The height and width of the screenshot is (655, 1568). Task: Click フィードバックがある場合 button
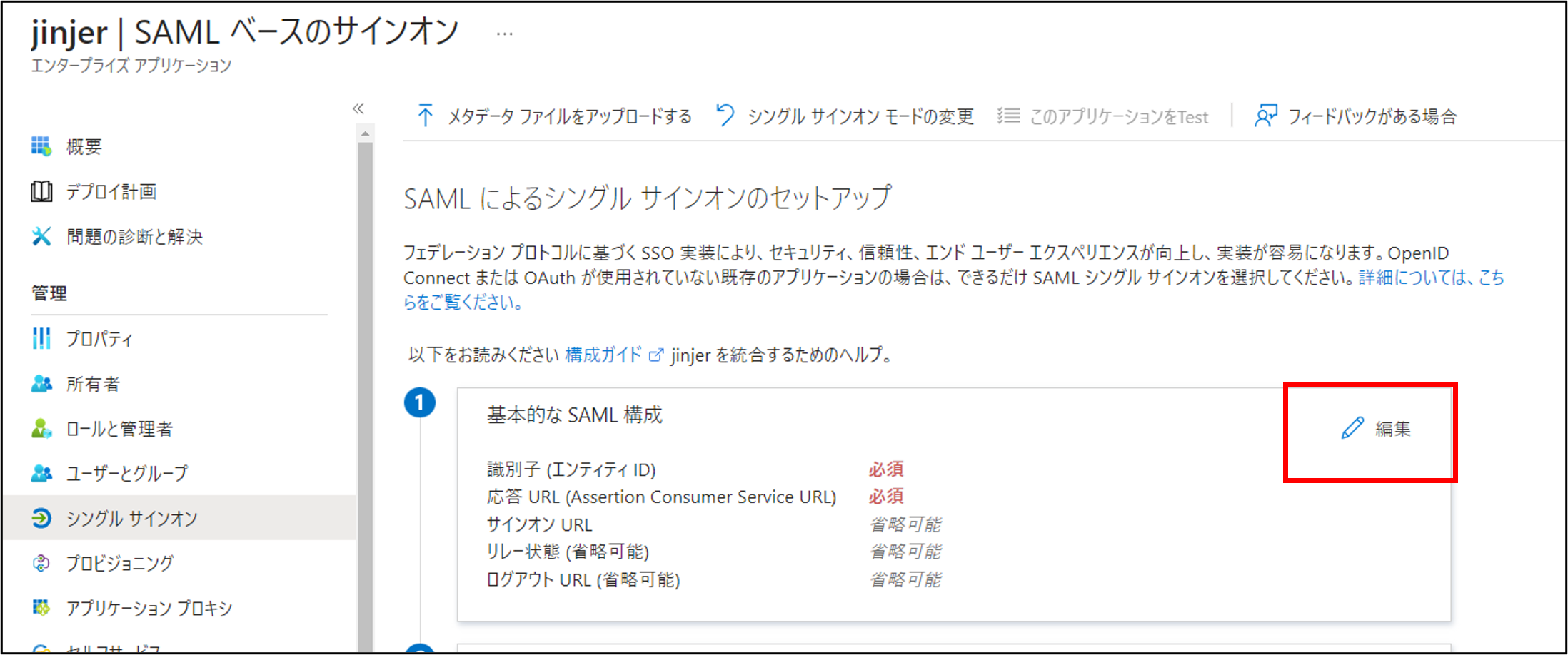coord(1356,116)
